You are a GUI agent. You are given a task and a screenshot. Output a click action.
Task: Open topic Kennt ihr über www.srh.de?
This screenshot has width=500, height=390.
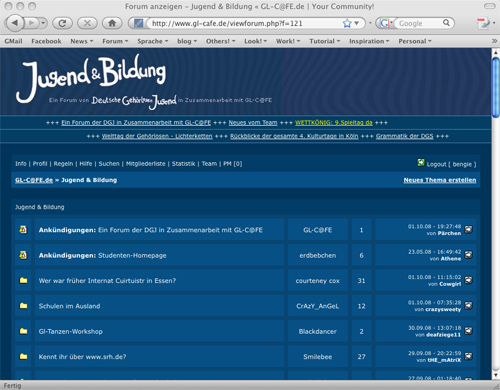(82, 357)
